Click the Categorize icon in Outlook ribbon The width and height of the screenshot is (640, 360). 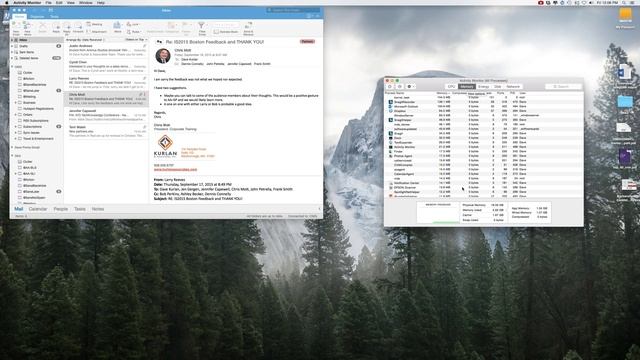[x=171, y=27]
